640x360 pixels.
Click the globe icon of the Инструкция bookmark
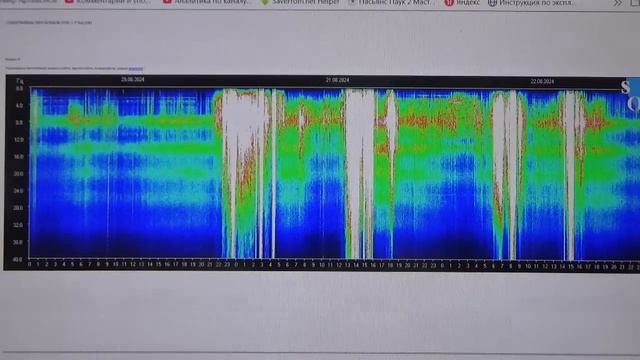point(493,3)
